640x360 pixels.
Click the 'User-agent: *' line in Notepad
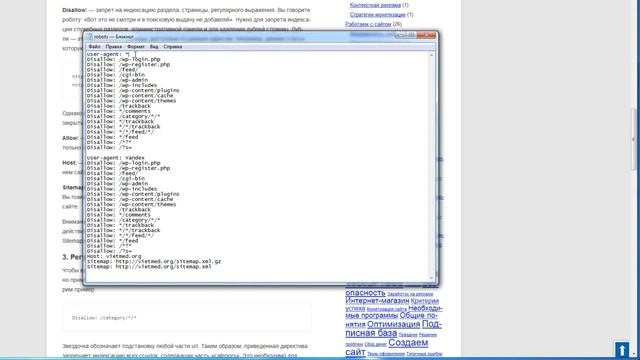coord(108,54)
